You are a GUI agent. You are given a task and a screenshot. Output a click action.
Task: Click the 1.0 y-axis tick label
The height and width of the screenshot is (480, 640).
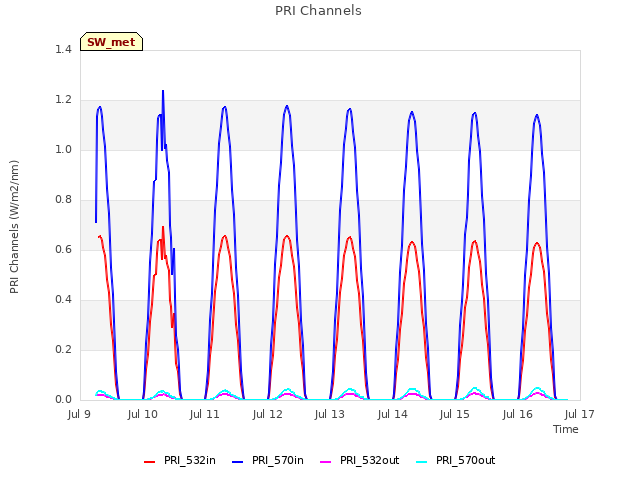click(x=63, y=149)
